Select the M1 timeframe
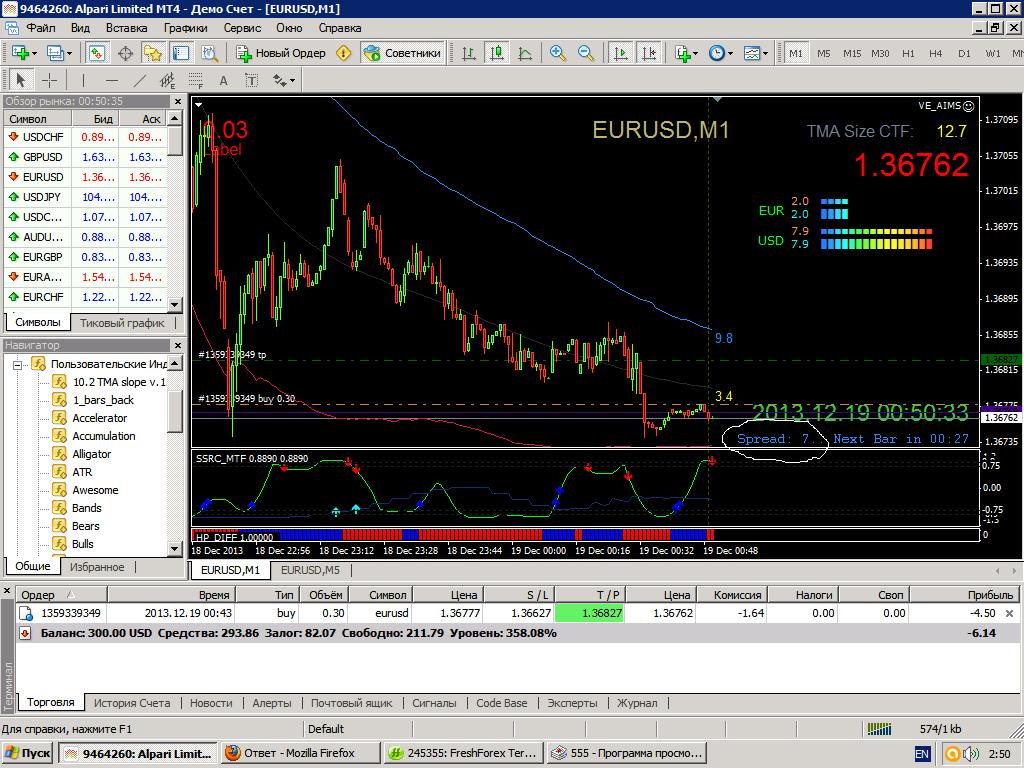 (x=795, y=54)
